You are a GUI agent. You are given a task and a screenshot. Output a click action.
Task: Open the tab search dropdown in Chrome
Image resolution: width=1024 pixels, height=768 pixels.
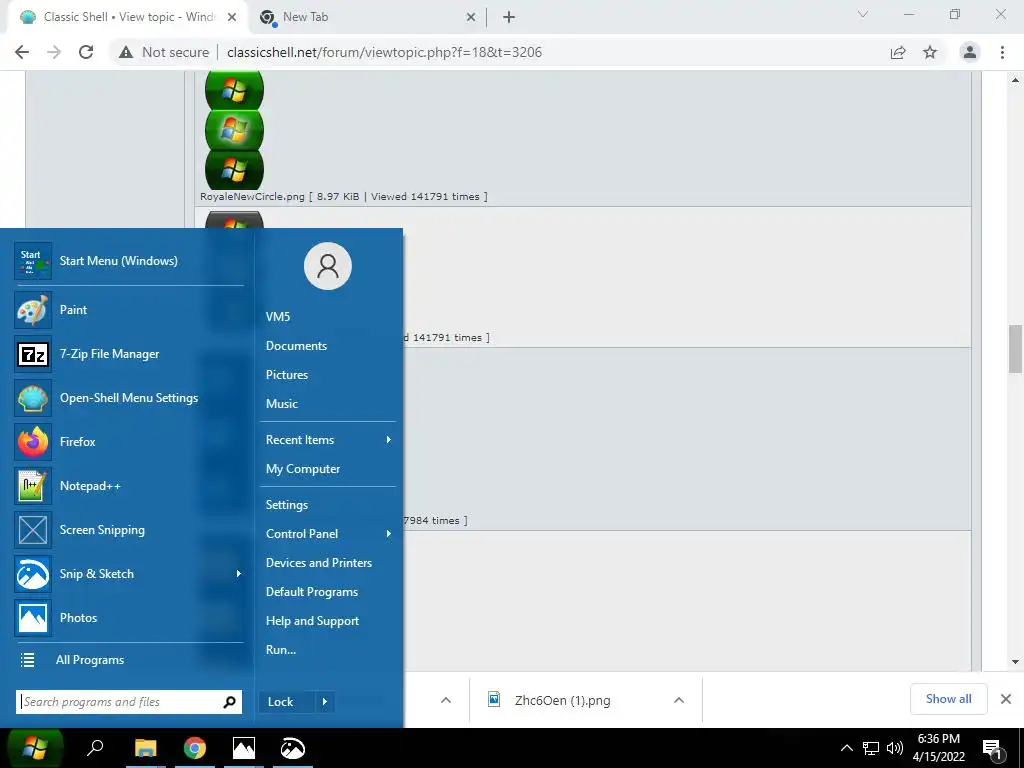[863, 14]
